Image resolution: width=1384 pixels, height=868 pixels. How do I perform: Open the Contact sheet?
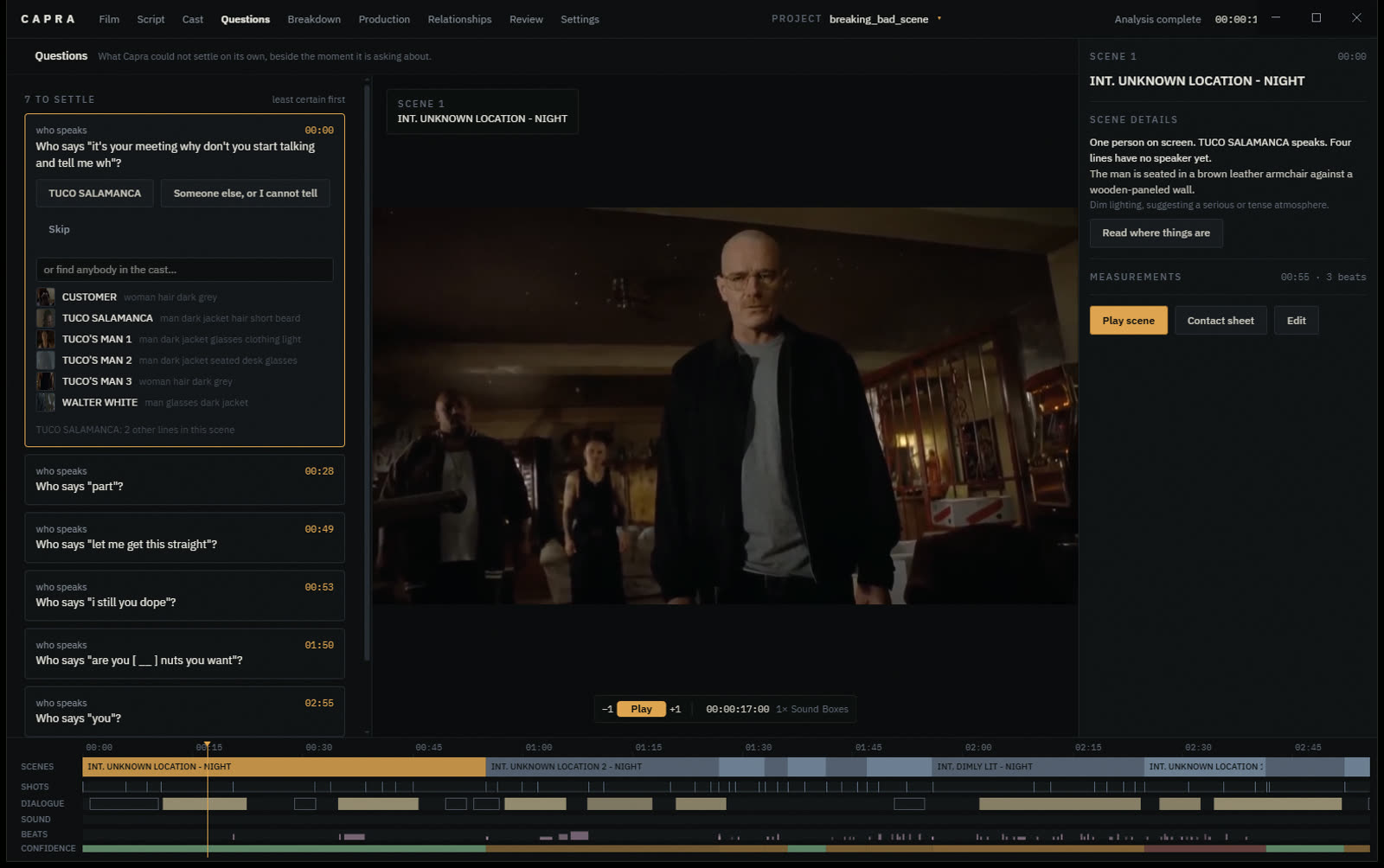tap(1221, 321)
